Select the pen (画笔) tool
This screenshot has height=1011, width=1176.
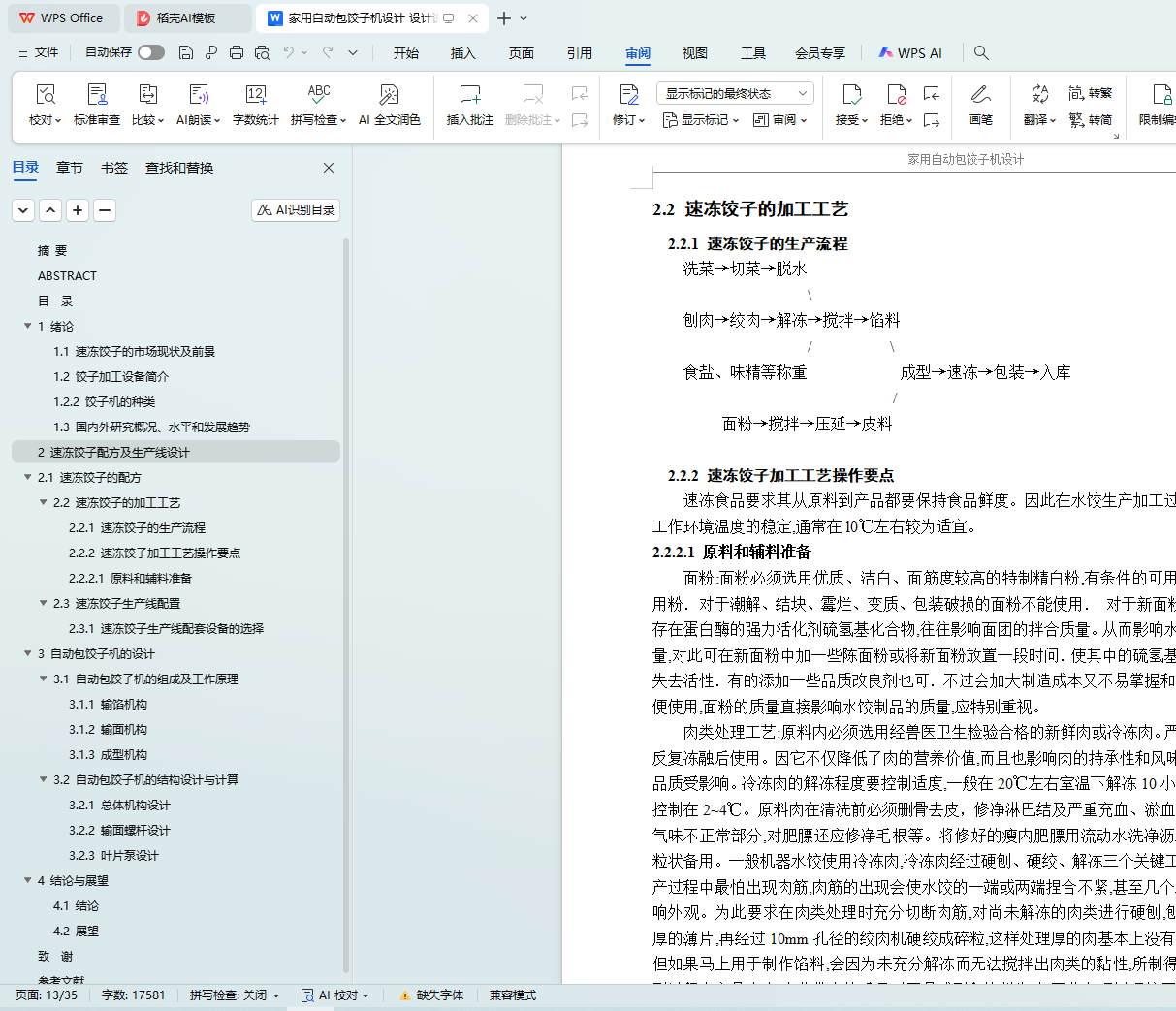(980, 95)
